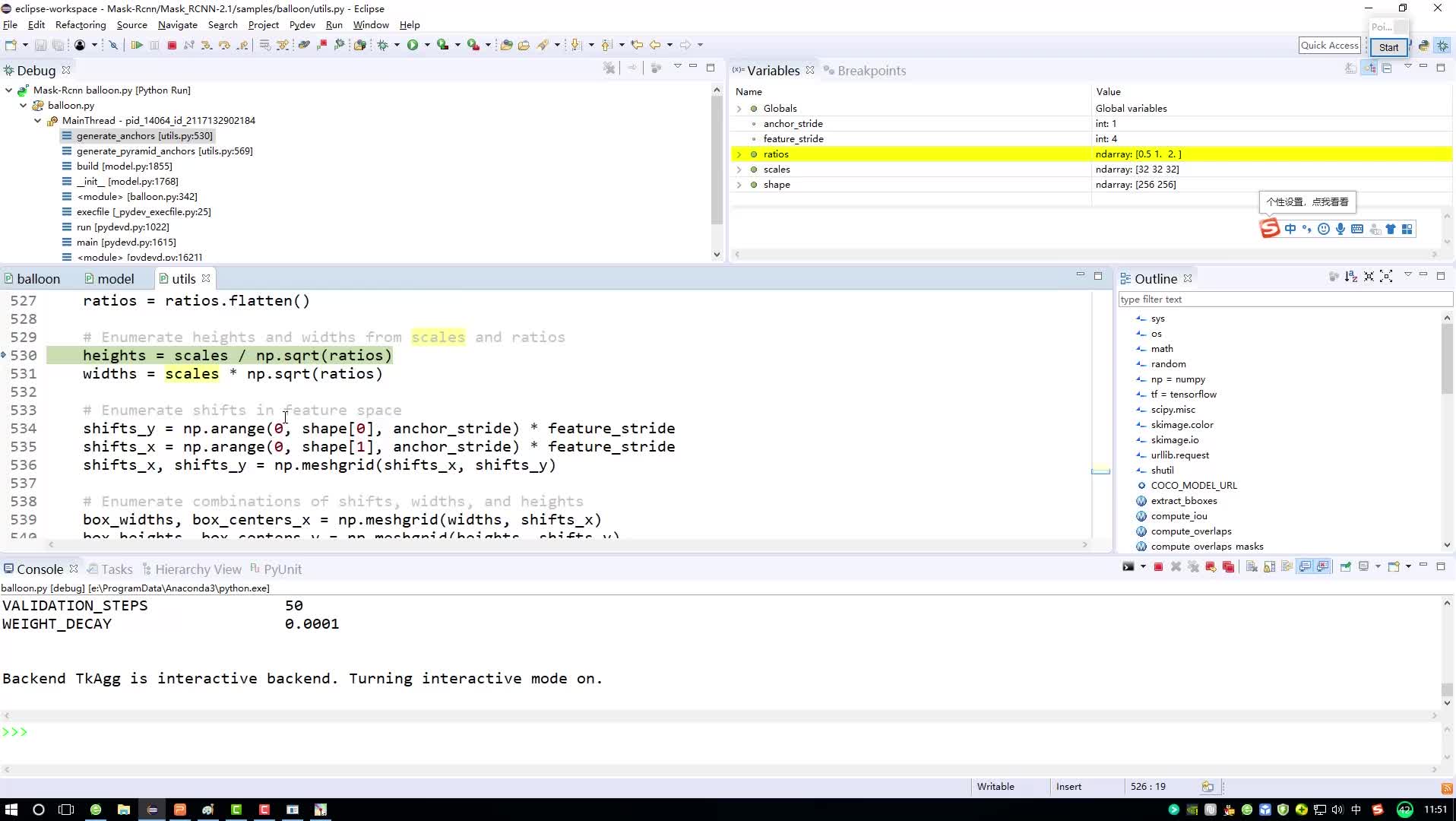Click Sogou microphone voice input icon
Viewport: 1456px width, 821px height.
click(x=1340, y=229)
